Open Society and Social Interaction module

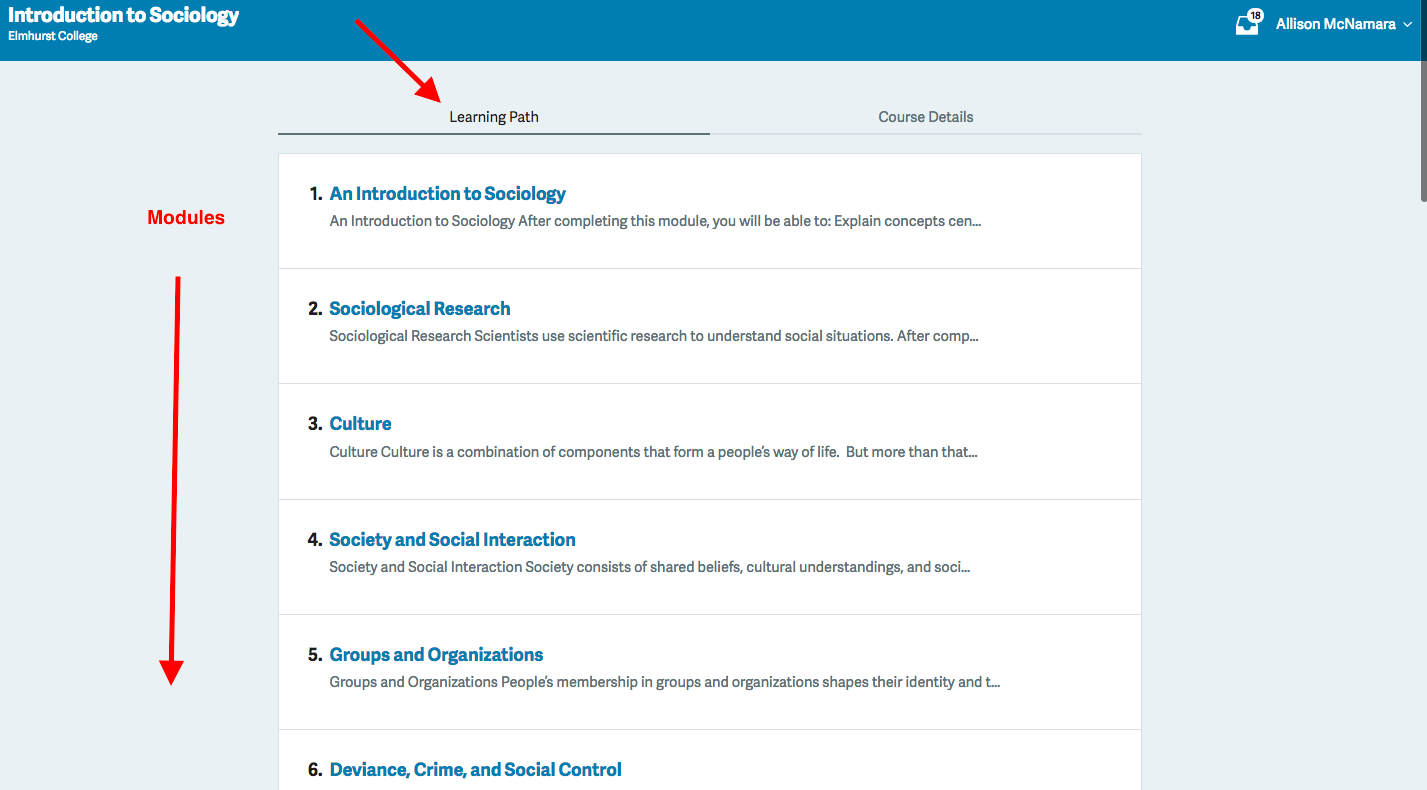point(452,540)
